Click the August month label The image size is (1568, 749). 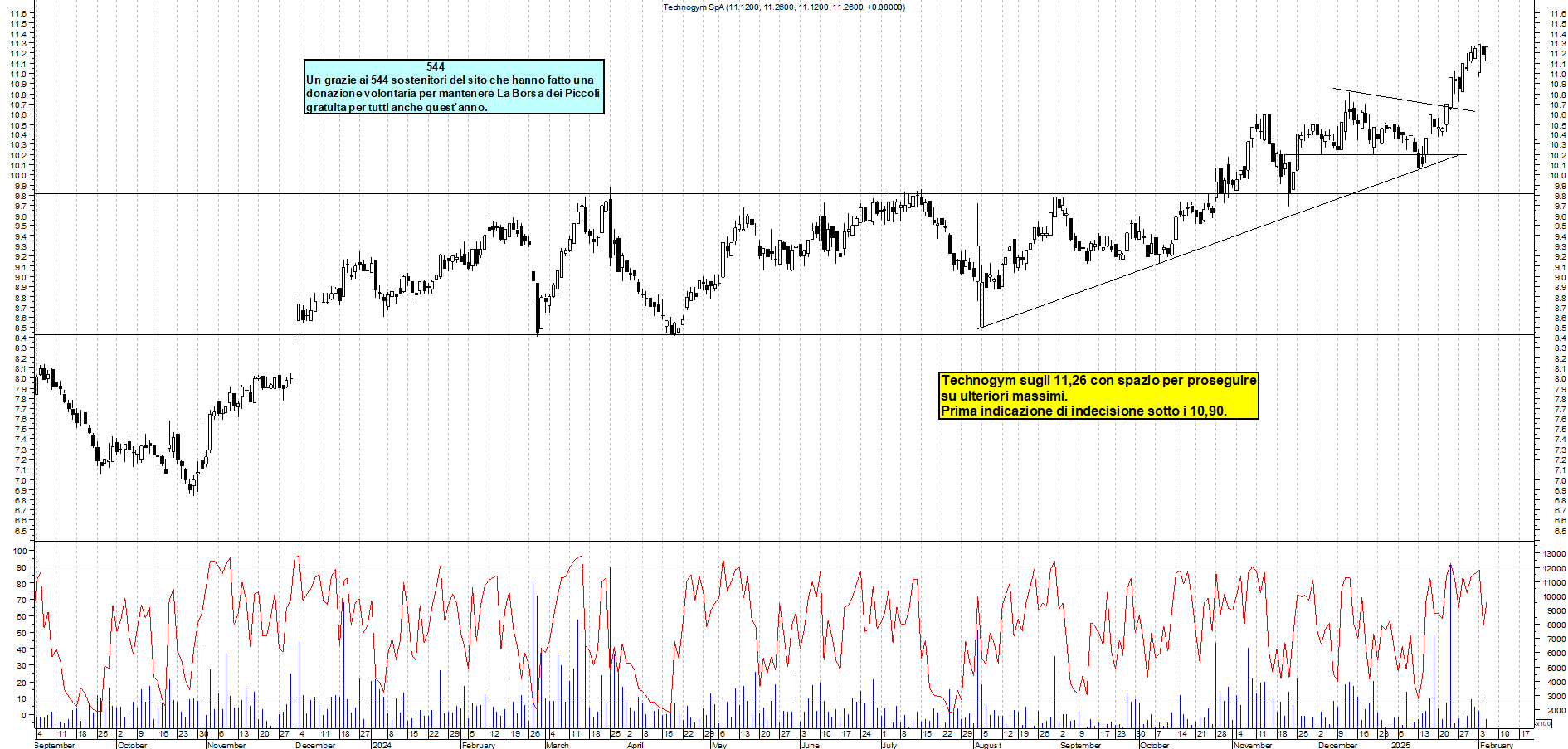click(x=987, y=745)
